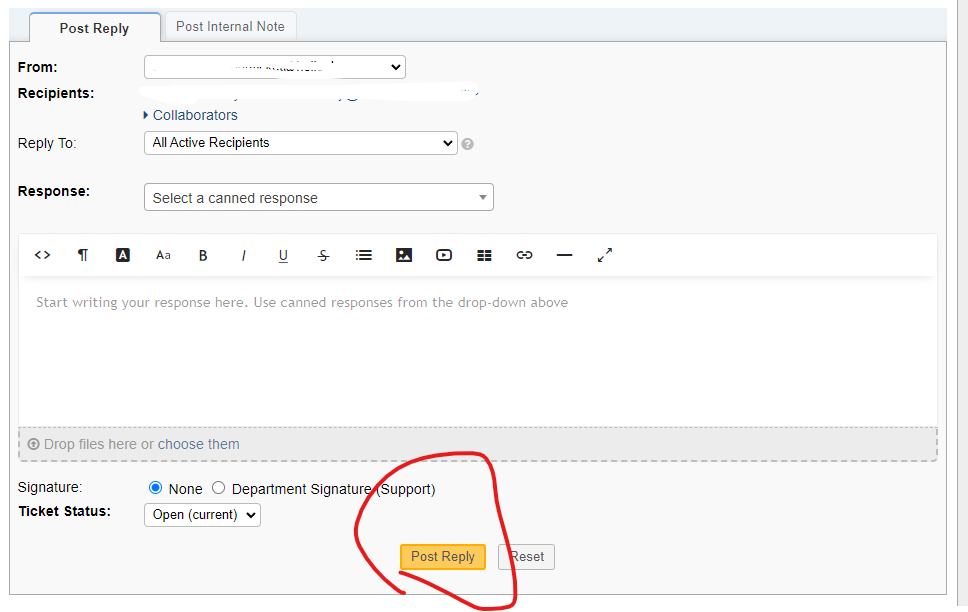Viewport: 968px width, 612px height.
Task: Switch to Post Internal Note tab
Action: pos(230,27)
